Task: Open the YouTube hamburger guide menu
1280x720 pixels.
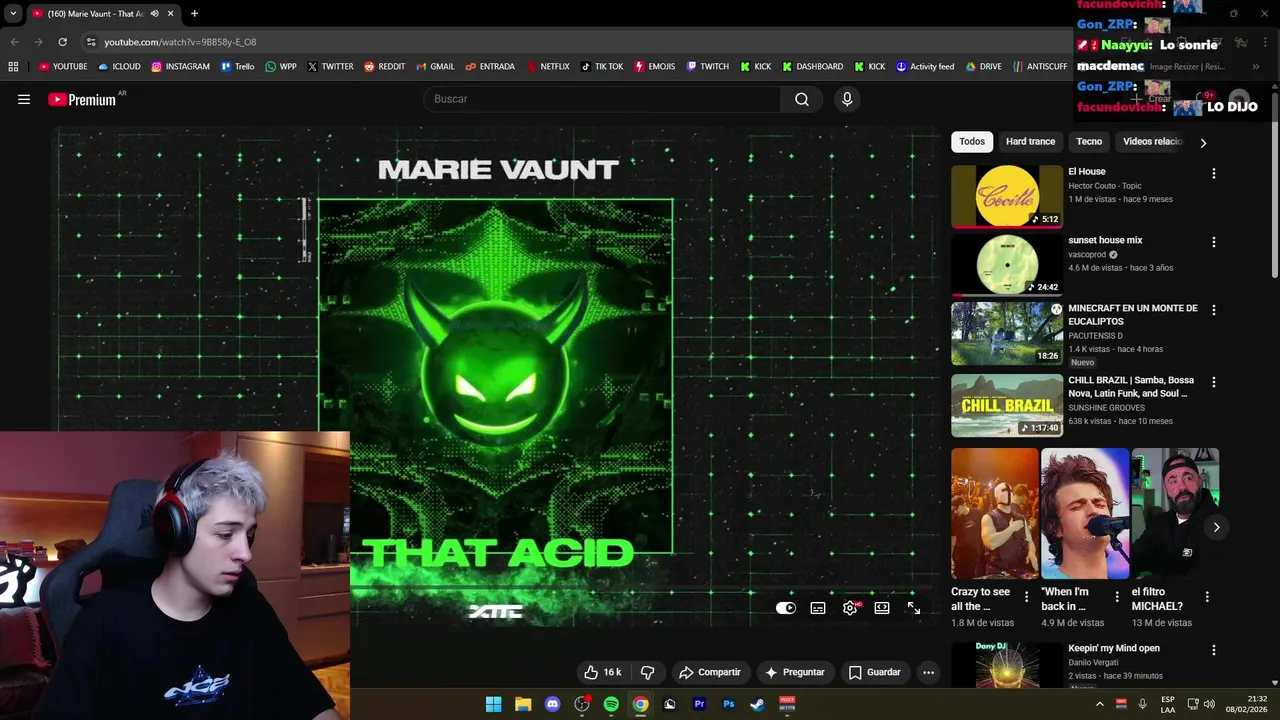Action: pyautogui.click(x=24, y=99)
